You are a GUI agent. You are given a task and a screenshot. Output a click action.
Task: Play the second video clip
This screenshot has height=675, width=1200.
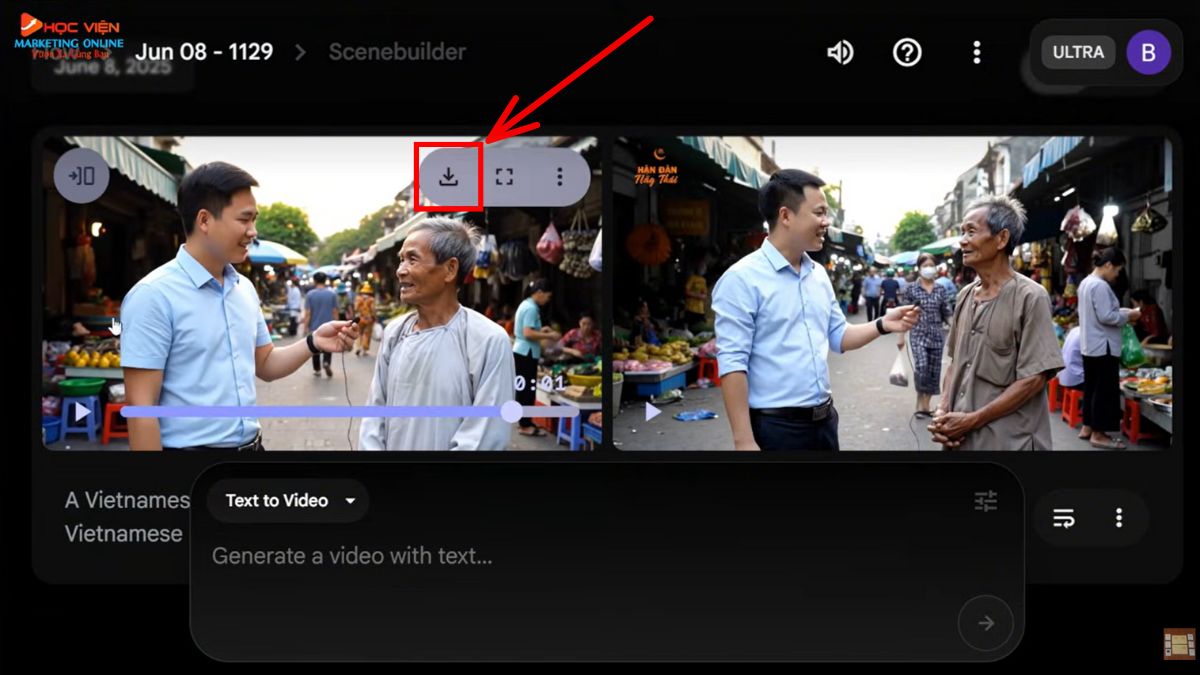[x=653, y=411]
